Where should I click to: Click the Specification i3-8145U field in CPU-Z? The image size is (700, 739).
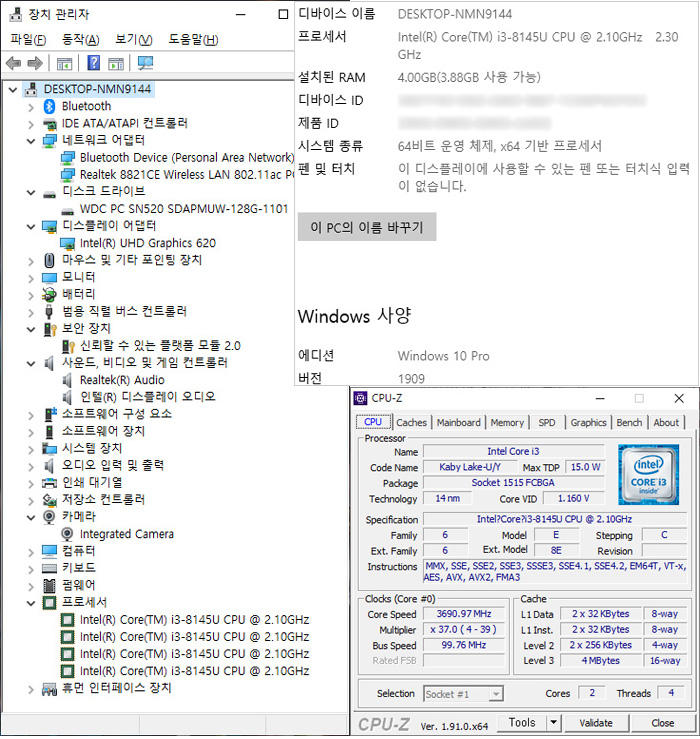pyautogui.click(x=555, y=519)
